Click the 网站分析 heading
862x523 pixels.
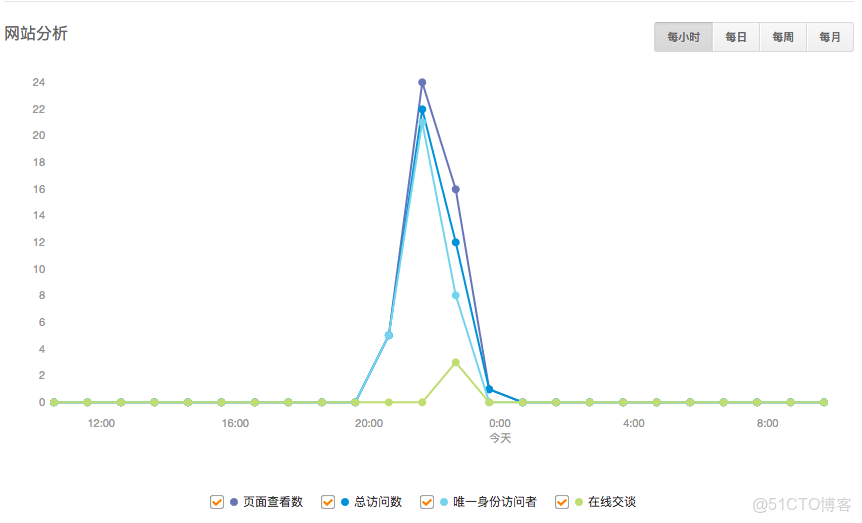[x=37, y=34]
